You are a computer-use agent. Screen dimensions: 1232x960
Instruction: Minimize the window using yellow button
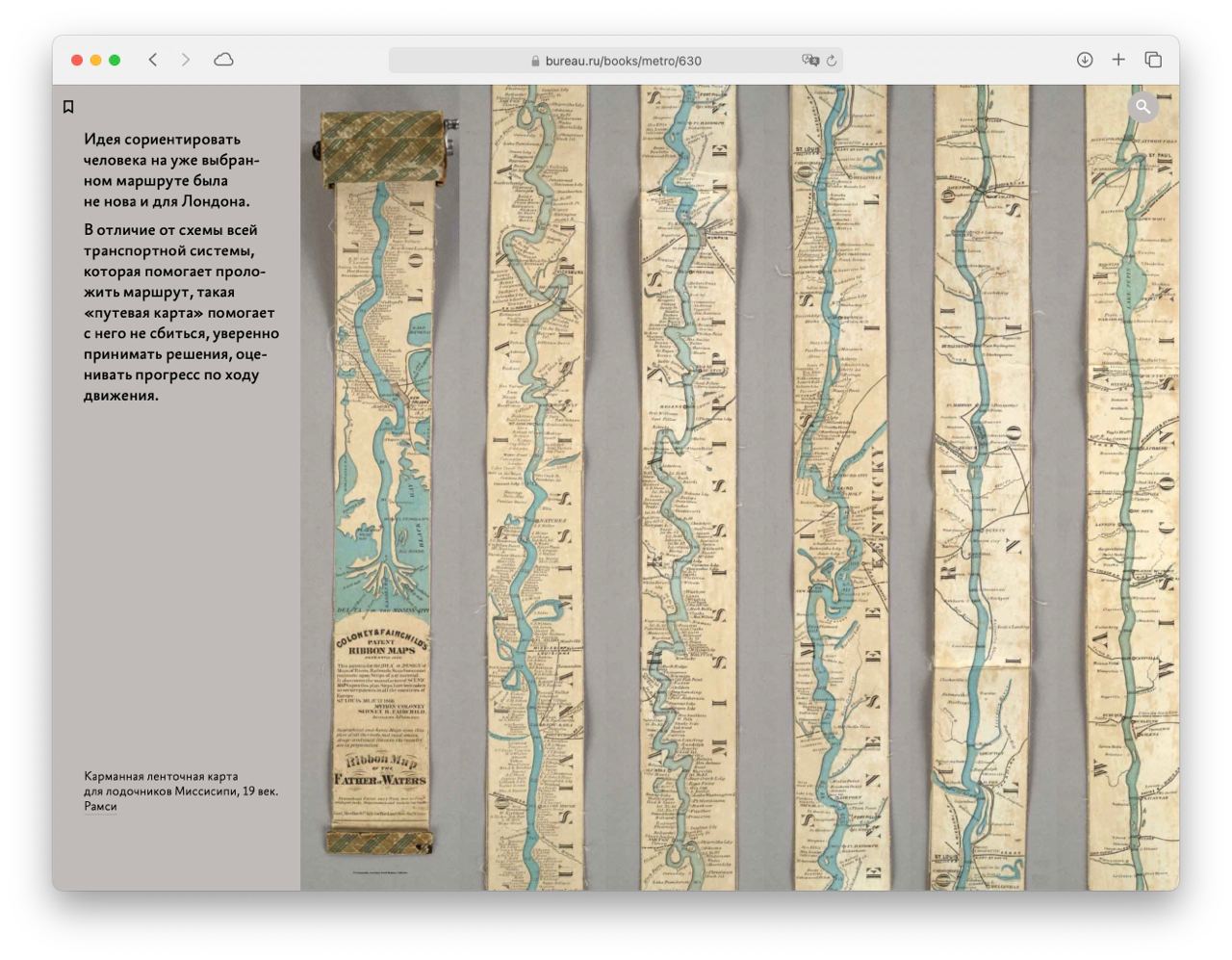point(95,60)
